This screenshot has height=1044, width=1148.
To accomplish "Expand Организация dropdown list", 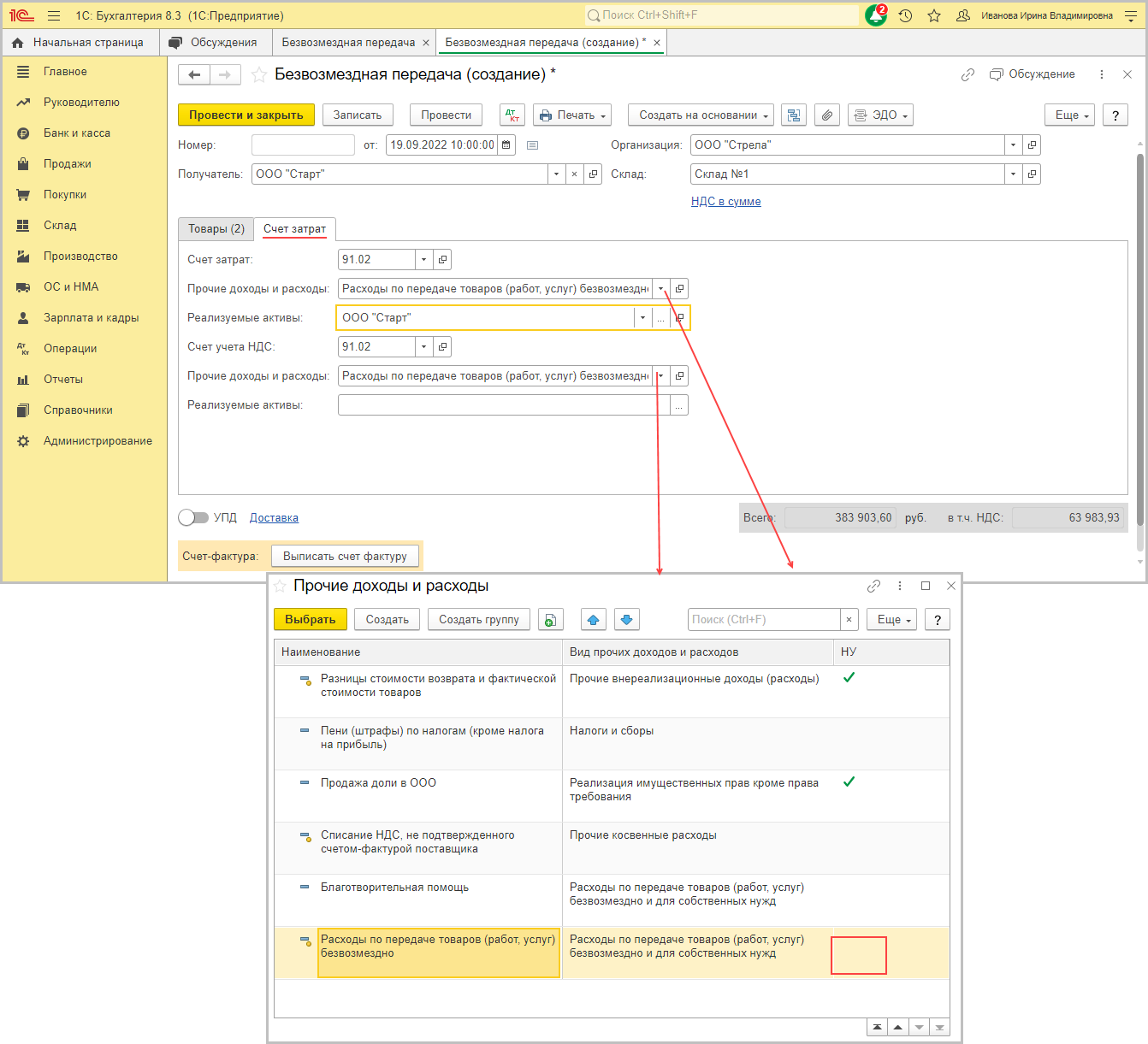I will pyautogui.click(x=1014, y=145).
